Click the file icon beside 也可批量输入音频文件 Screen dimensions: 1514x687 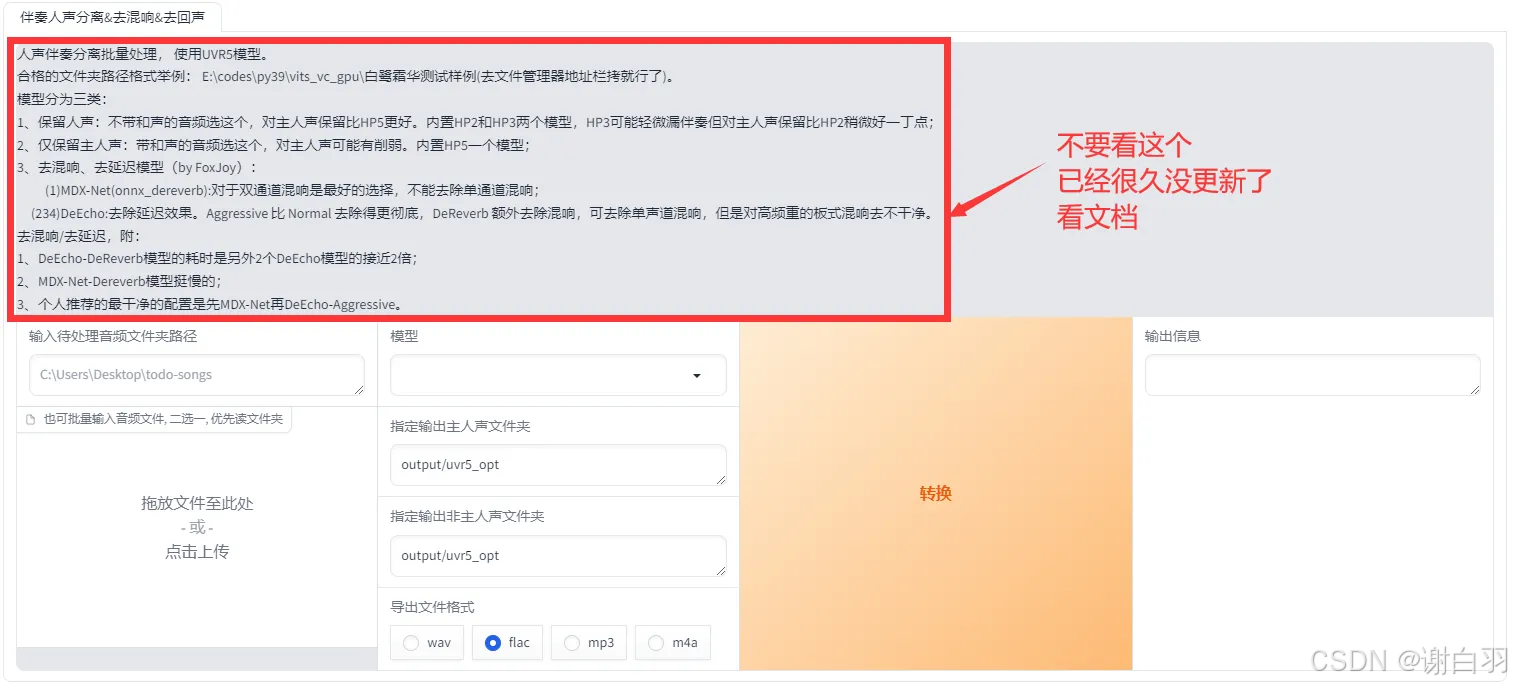coord(30,420)
